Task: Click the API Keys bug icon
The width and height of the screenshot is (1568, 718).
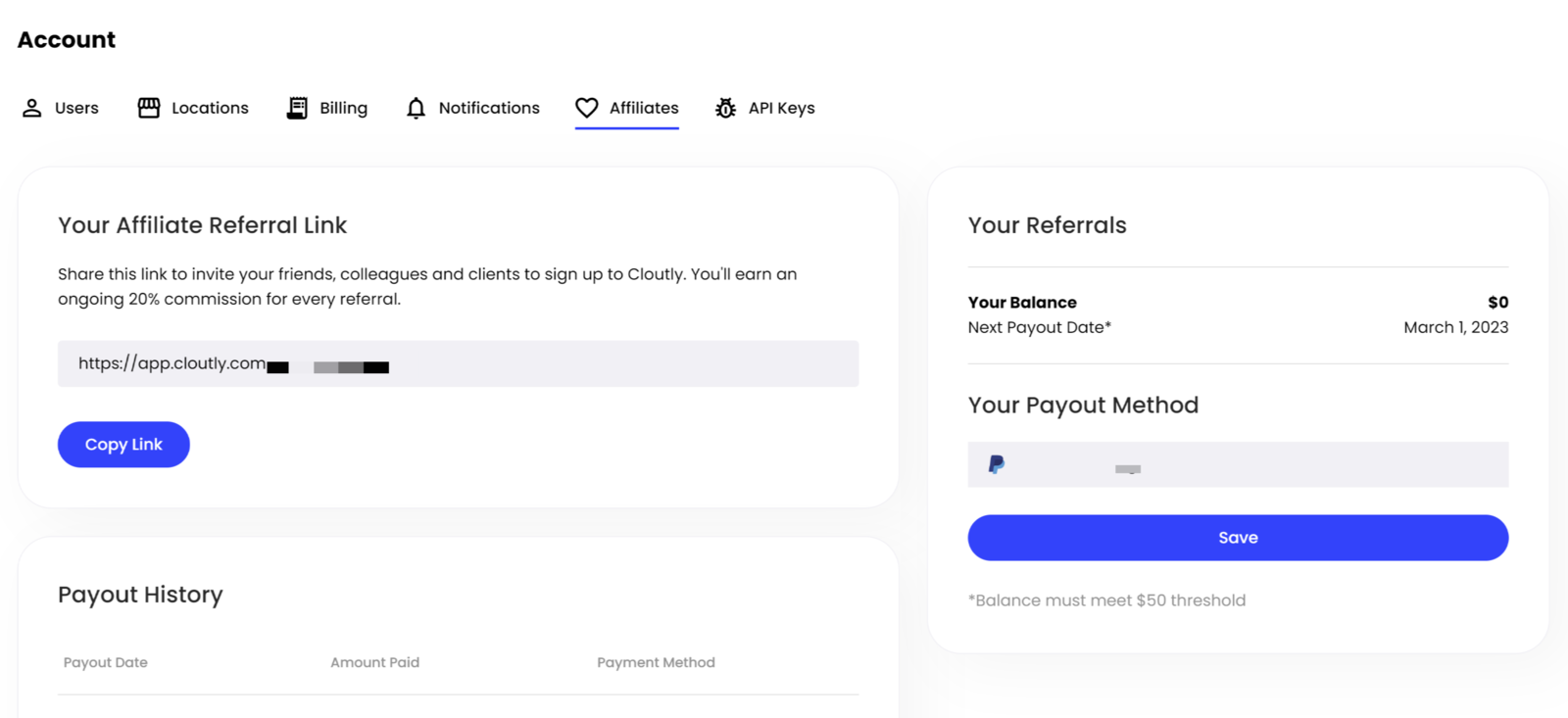Action: tap(725, 108)
